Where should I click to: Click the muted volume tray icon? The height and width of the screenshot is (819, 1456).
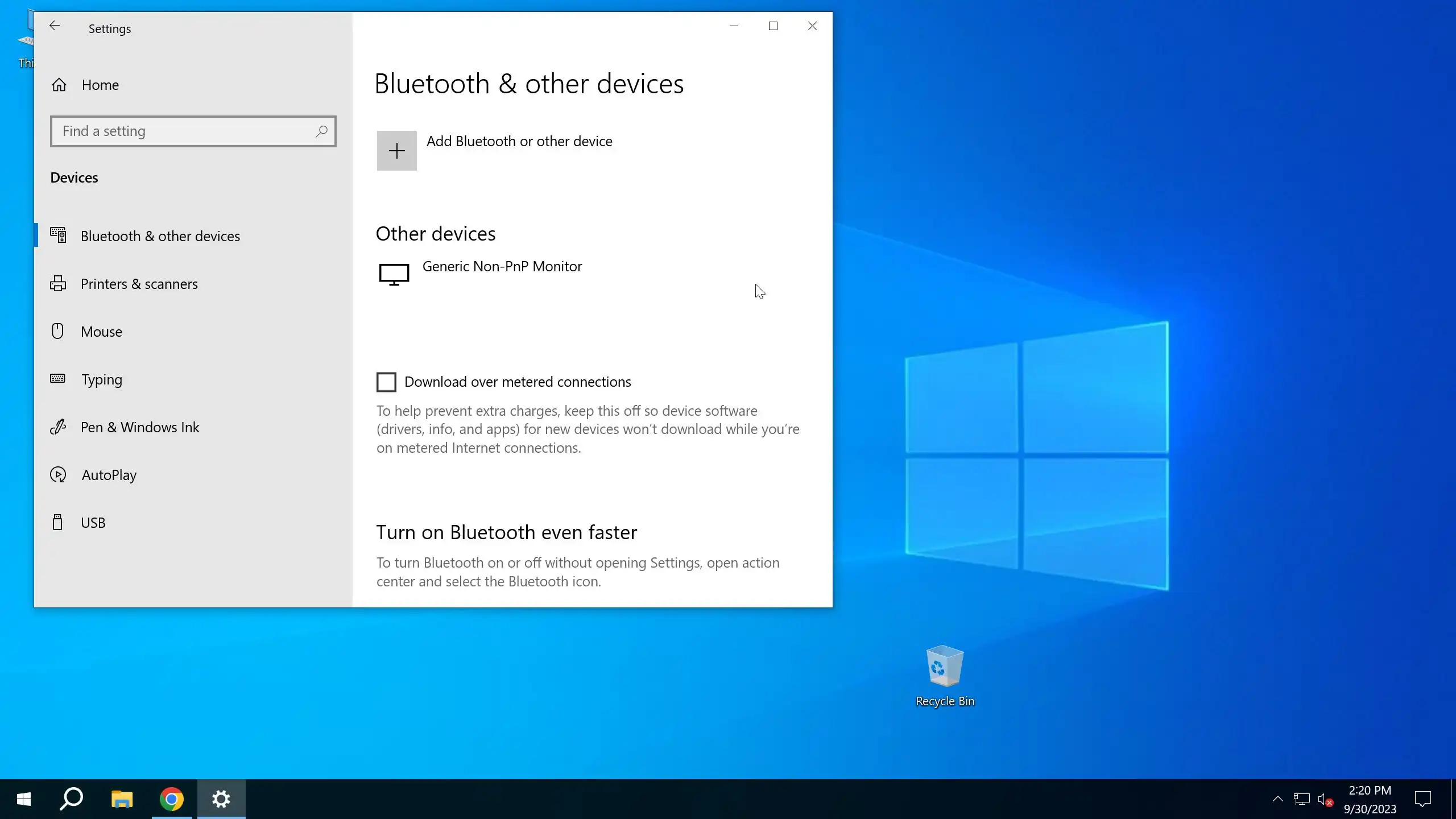(x=1325, y=800)
